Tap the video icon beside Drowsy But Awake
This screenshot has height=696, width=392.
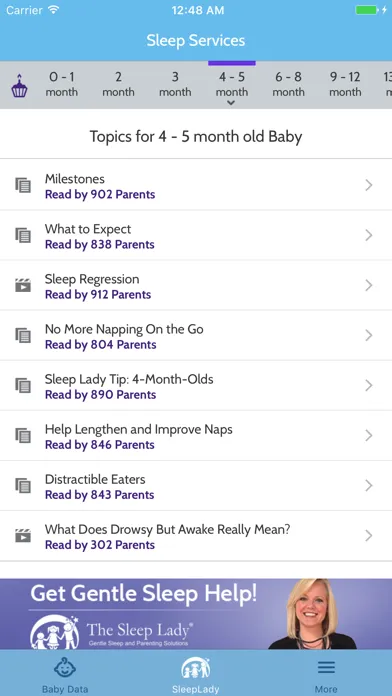click(23, 536)
